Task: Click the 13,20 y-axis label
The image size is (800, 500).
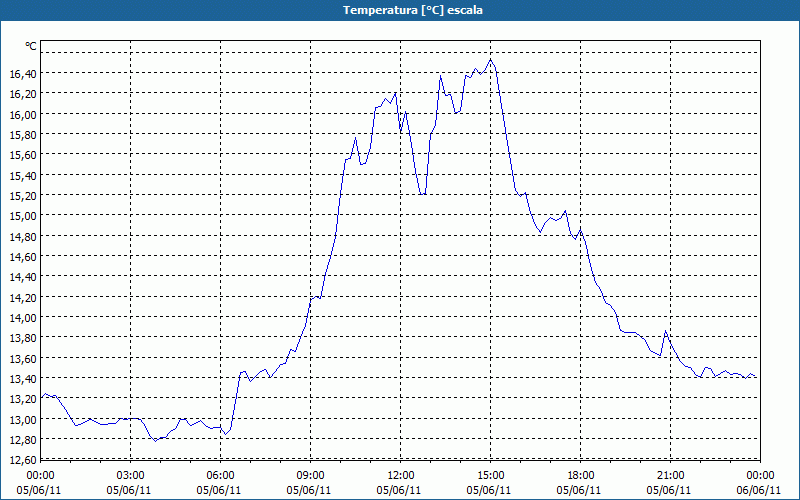Action: [x=23, y=399]
